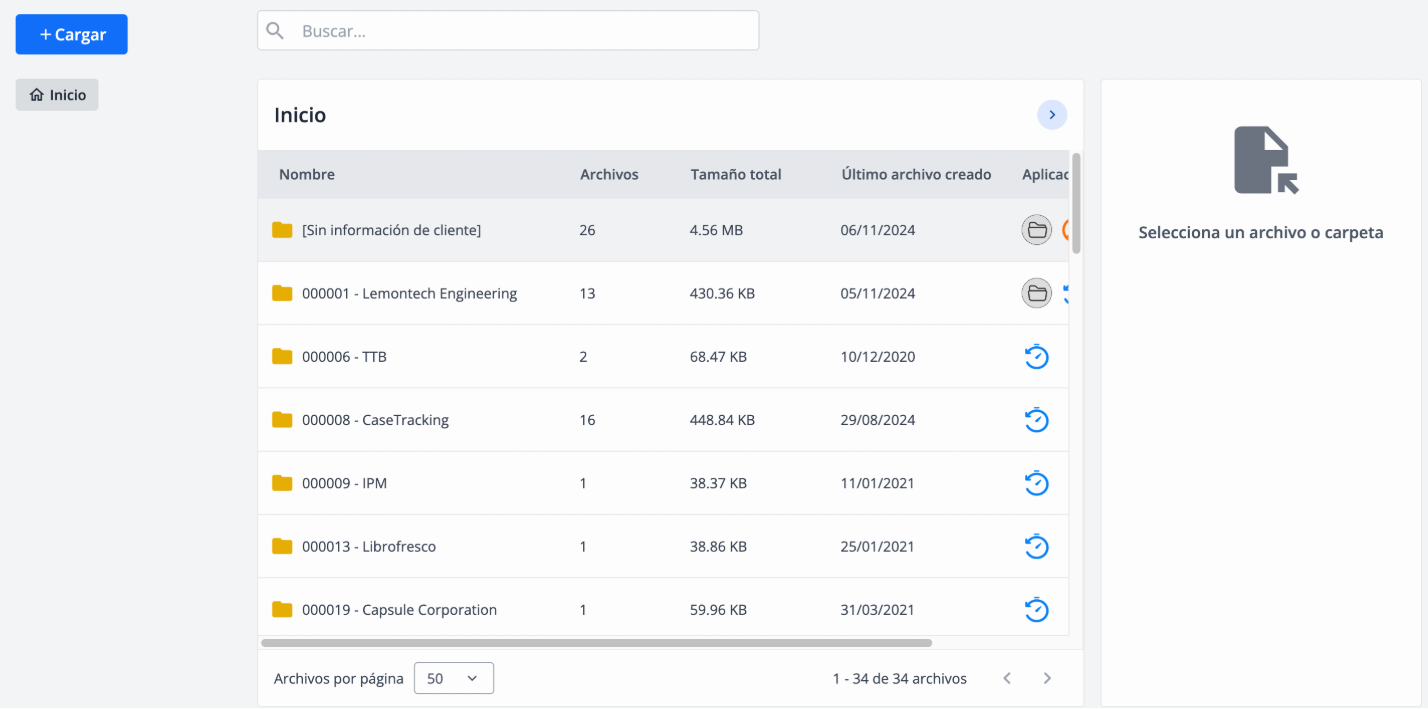Expand the panel with the chevron next to Inicio
The width and height of the screenshot is (1428, 709).
click(1052, 115)
